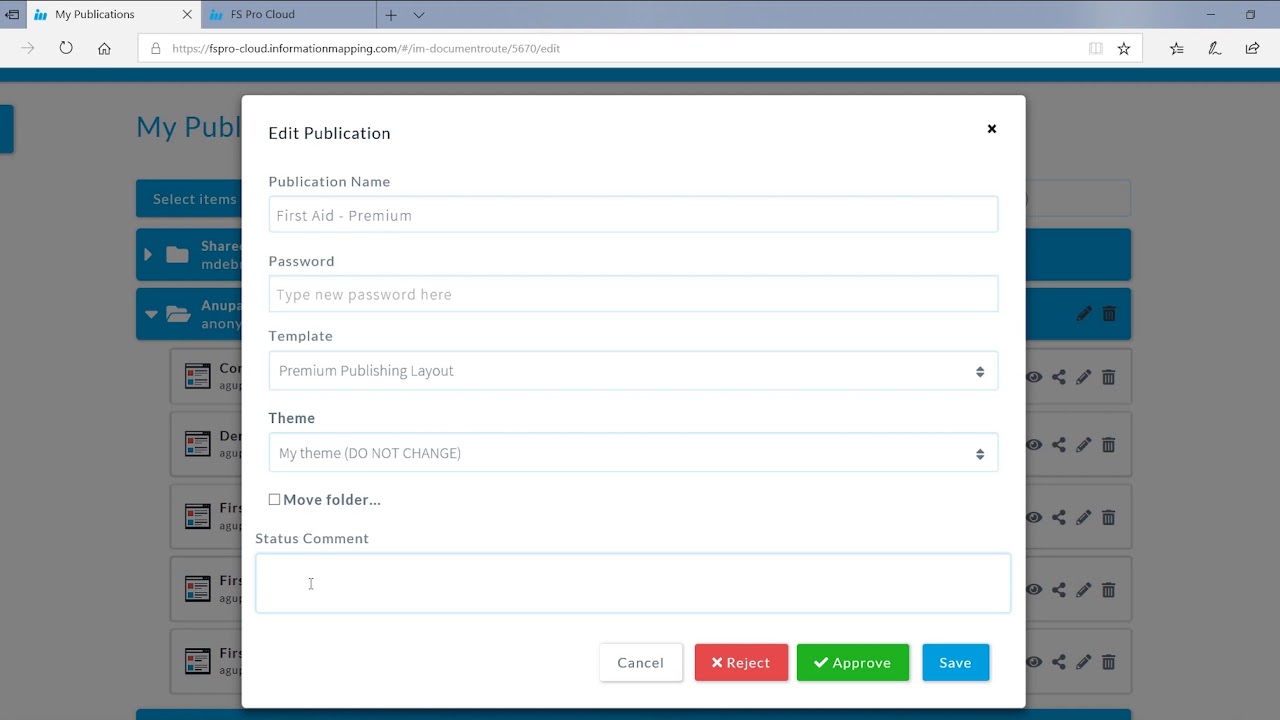Close the My Publications browser tab

click(188, 15)
